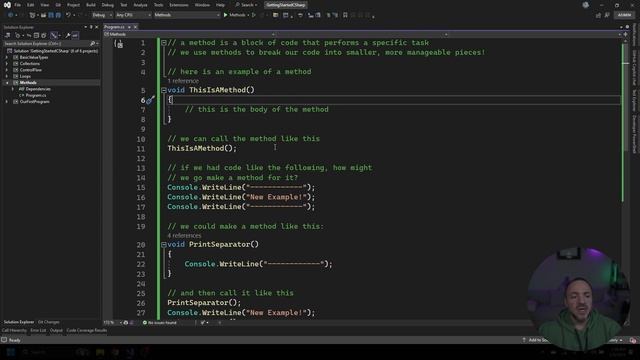Open the Project menu
The height and width of the screenshot is (360, 640).
(x=73, y=5)
